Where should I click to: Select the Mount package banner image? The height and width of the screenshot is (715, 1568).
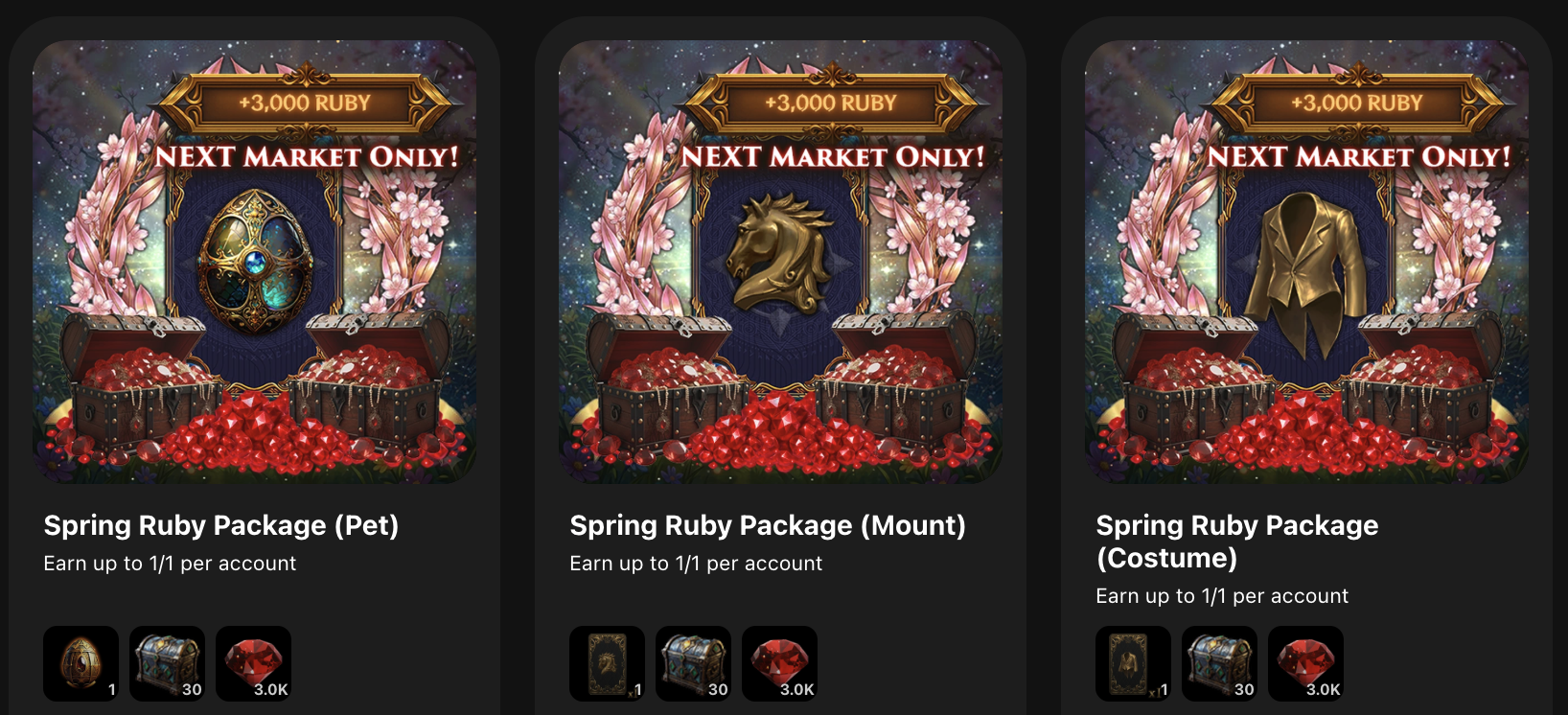point(781,262)
